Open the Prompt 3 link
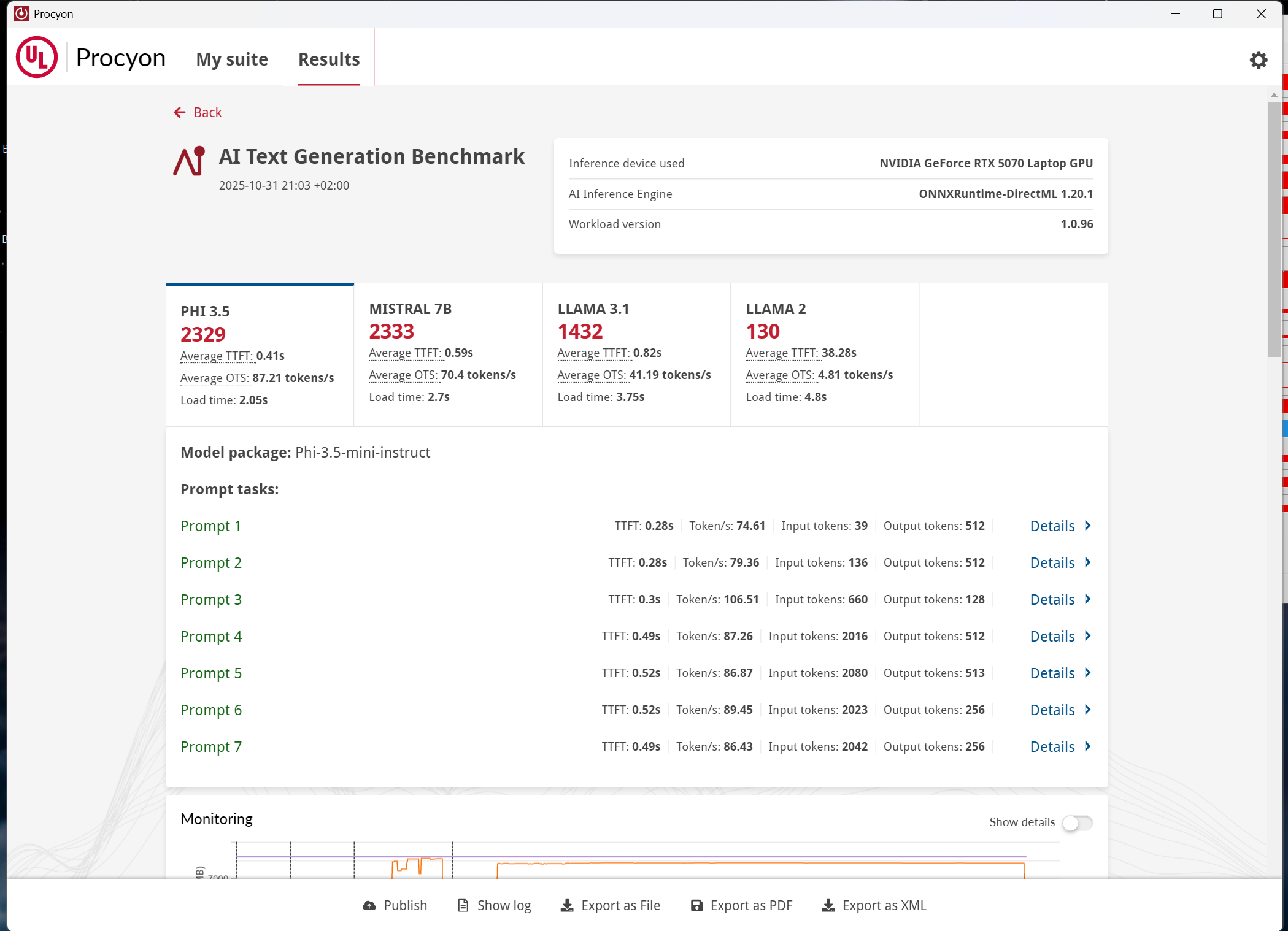This screenshot has width=1288, height=931. [x=211, y=599]
